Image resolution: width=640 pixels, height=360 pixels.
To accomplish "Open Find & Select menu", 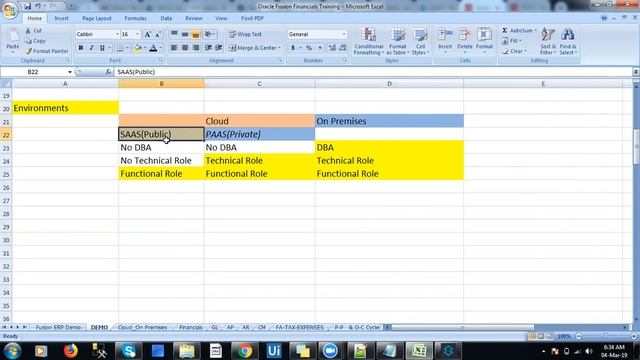I will 567,41.
